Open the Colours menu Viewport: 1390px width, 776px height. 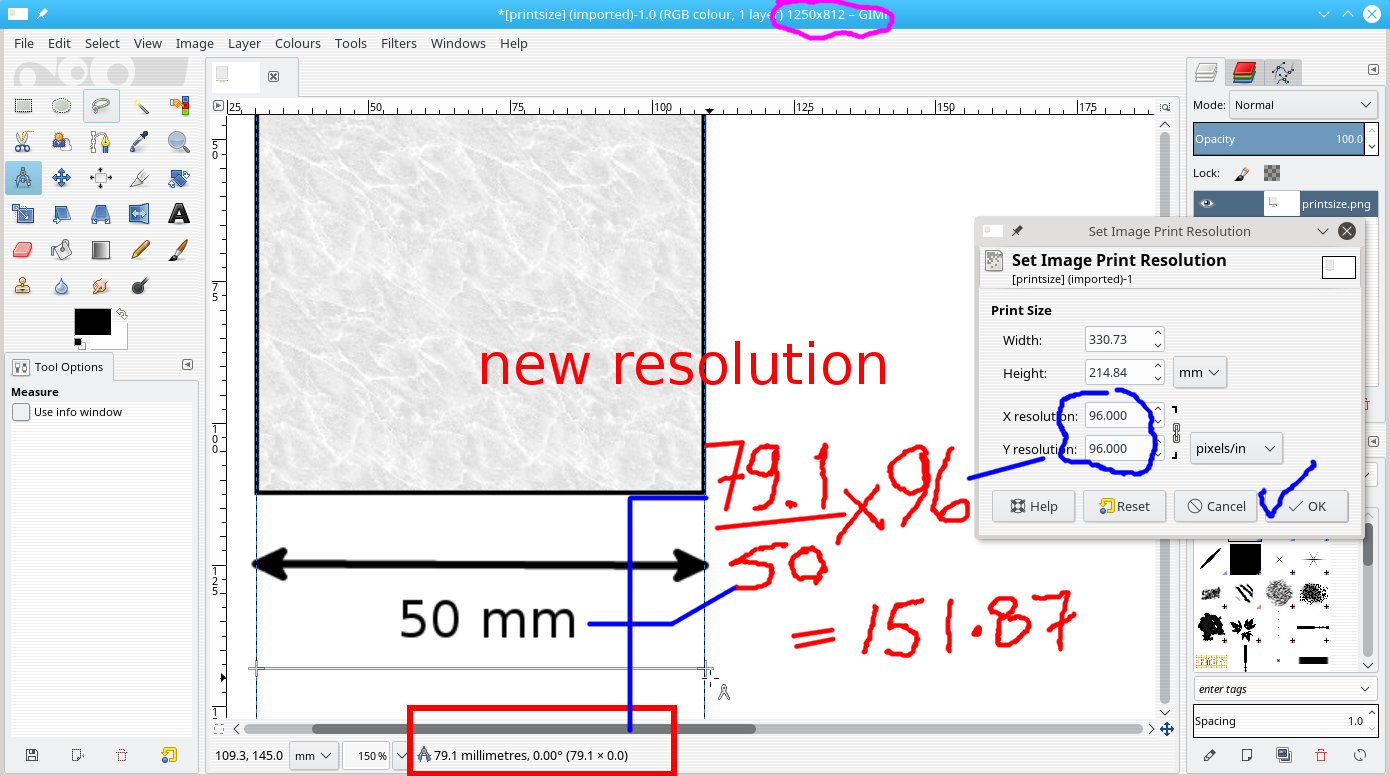(298, 43)
